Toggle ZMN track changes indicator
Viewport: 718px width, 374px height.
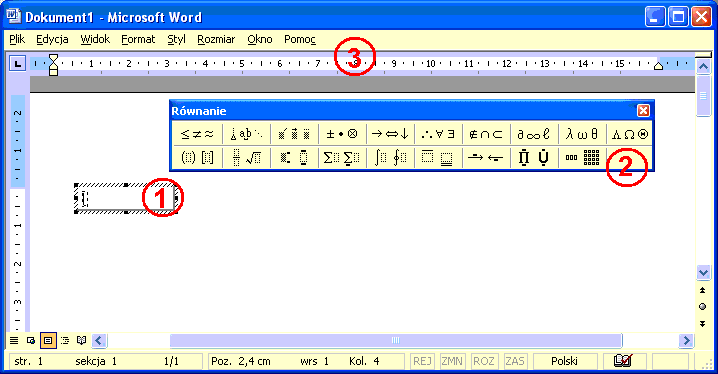click(x=452, y=361)
